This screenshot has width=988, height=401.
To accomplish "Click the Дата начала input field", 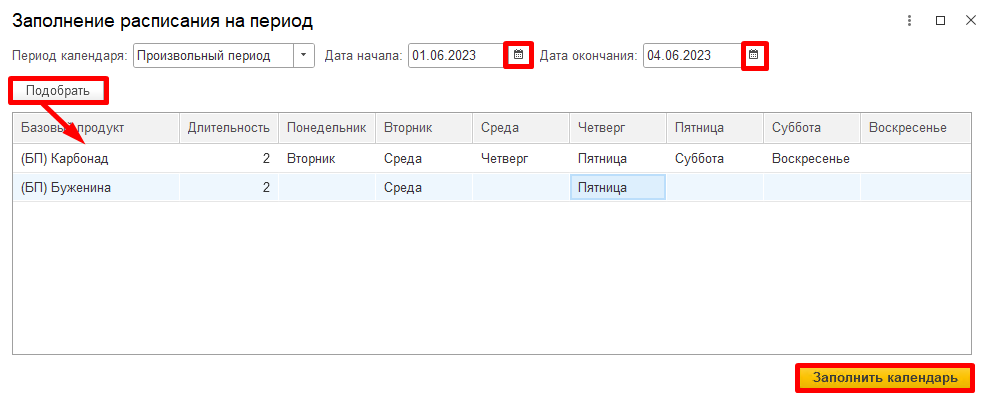I will [455, 56].
